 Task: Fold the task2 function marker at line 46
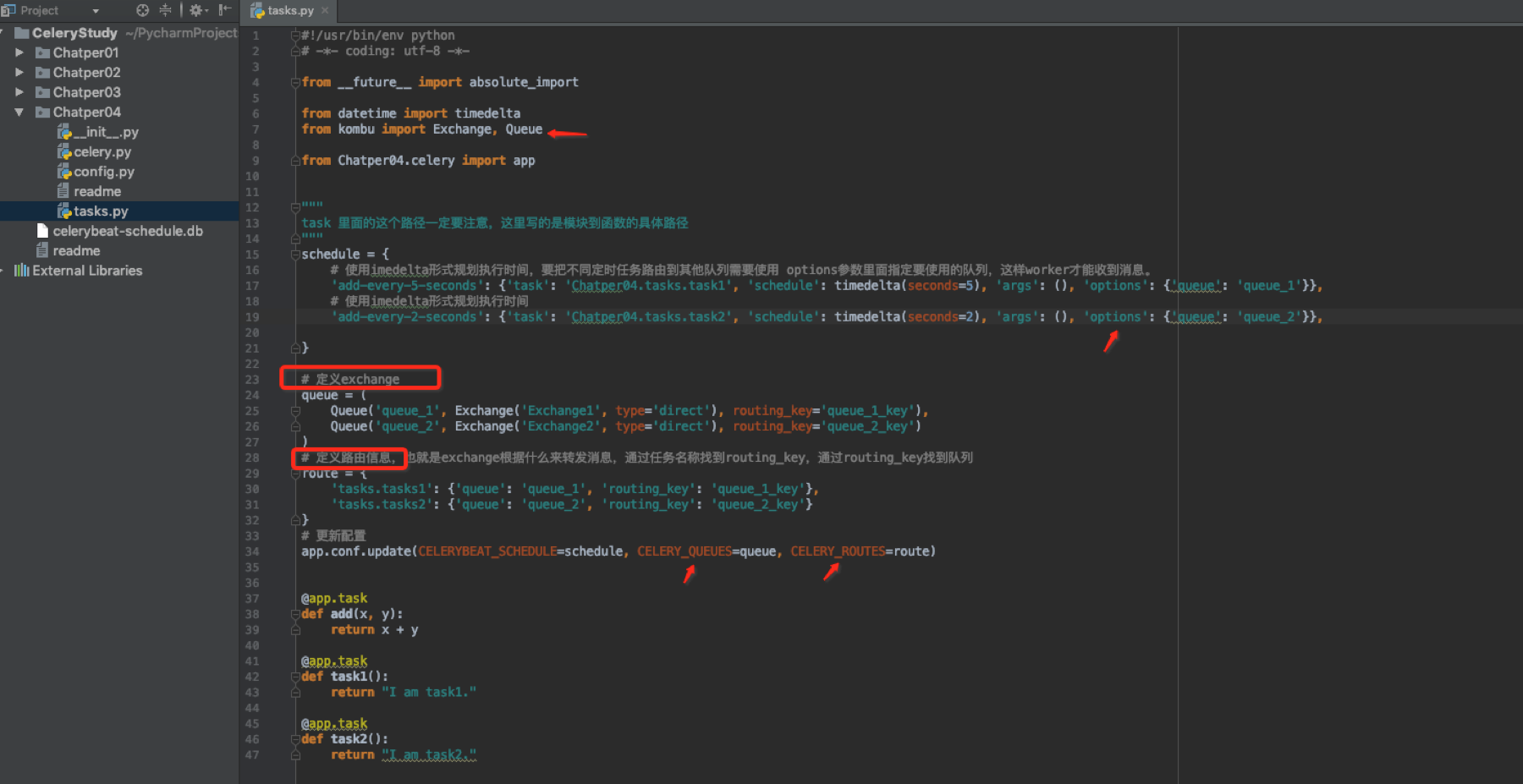(295, 739)
